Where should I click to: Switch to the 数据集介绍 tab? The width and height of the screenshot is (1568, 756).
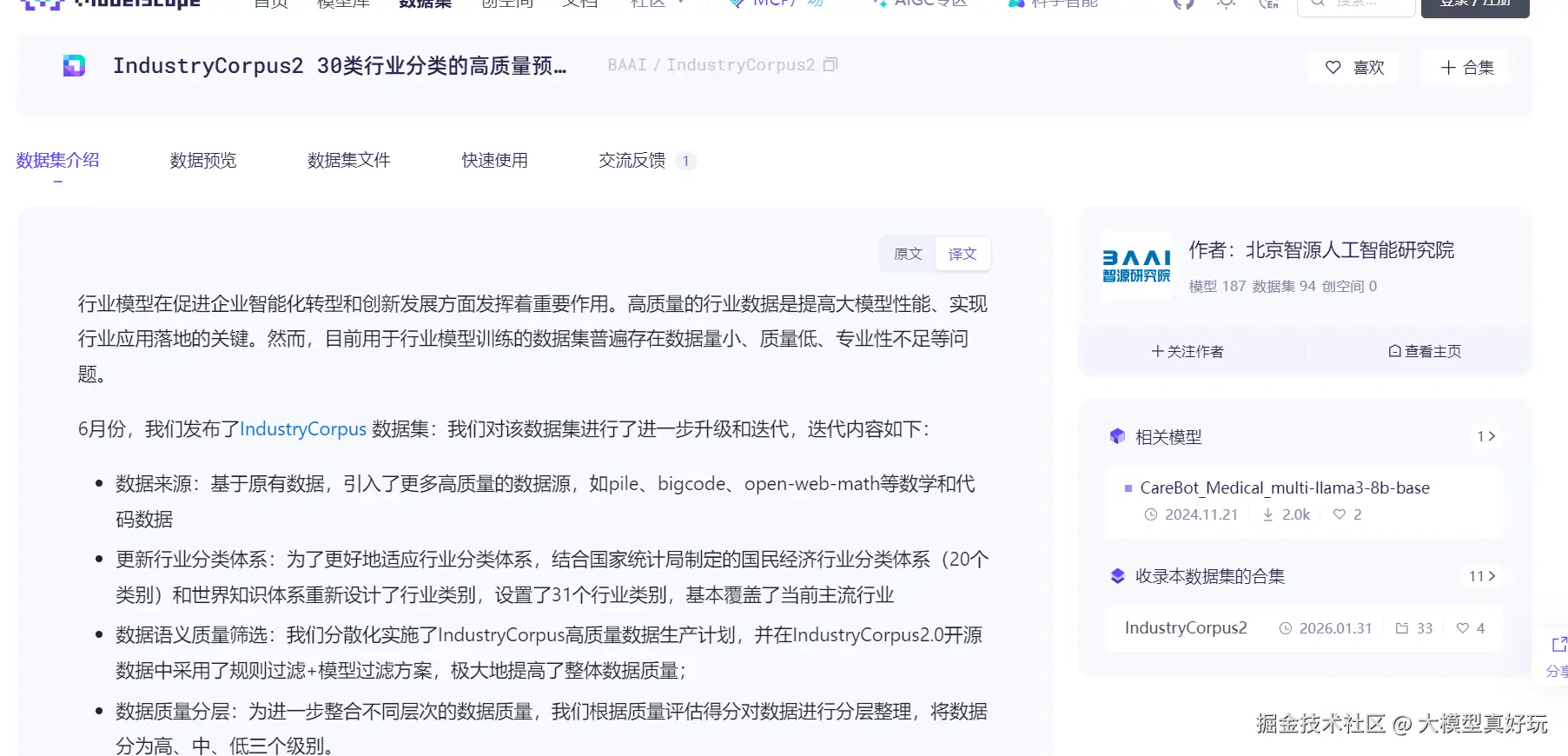[x=57, y=160]
